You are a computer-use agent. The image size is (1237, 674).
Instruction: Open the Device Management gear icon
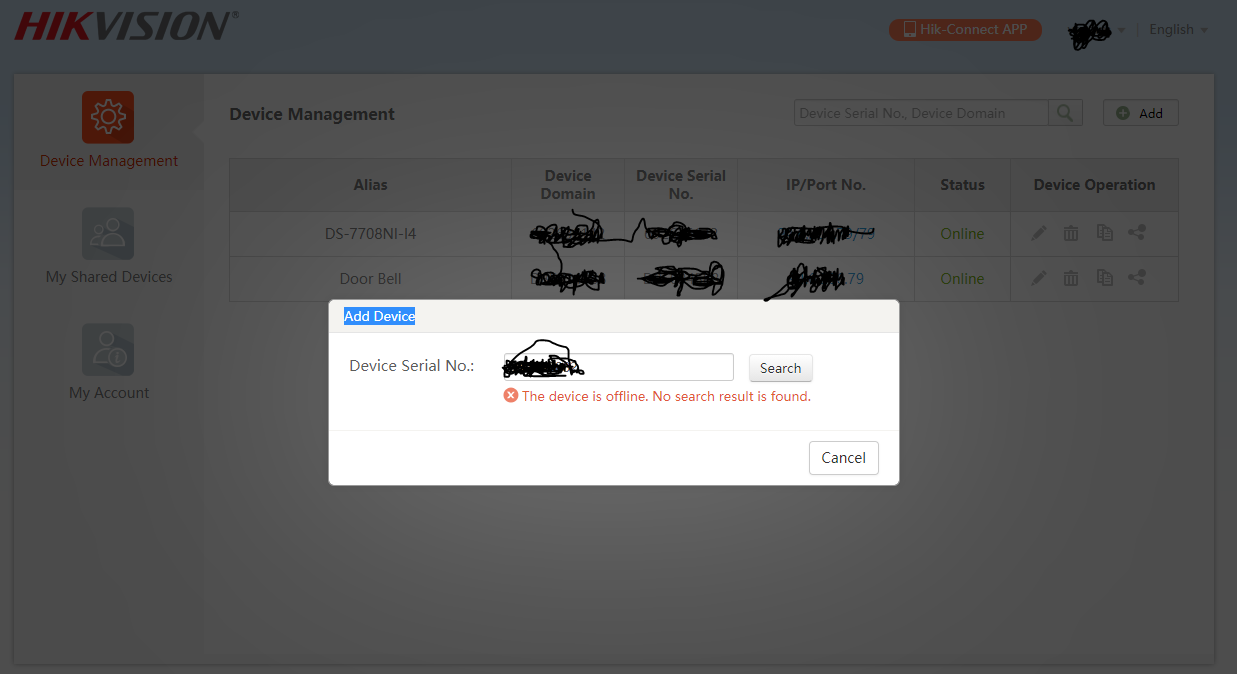click(108, 117)
